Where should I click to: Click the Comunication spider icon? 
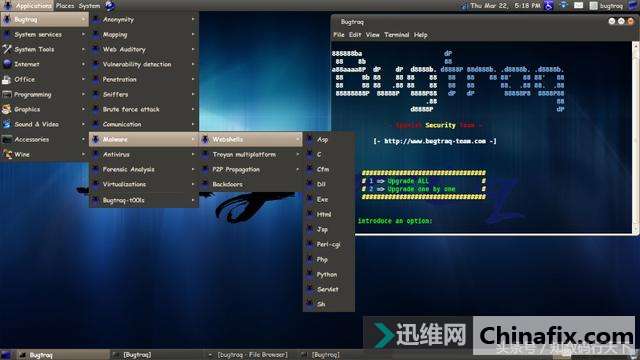click(x=96, y=124)
